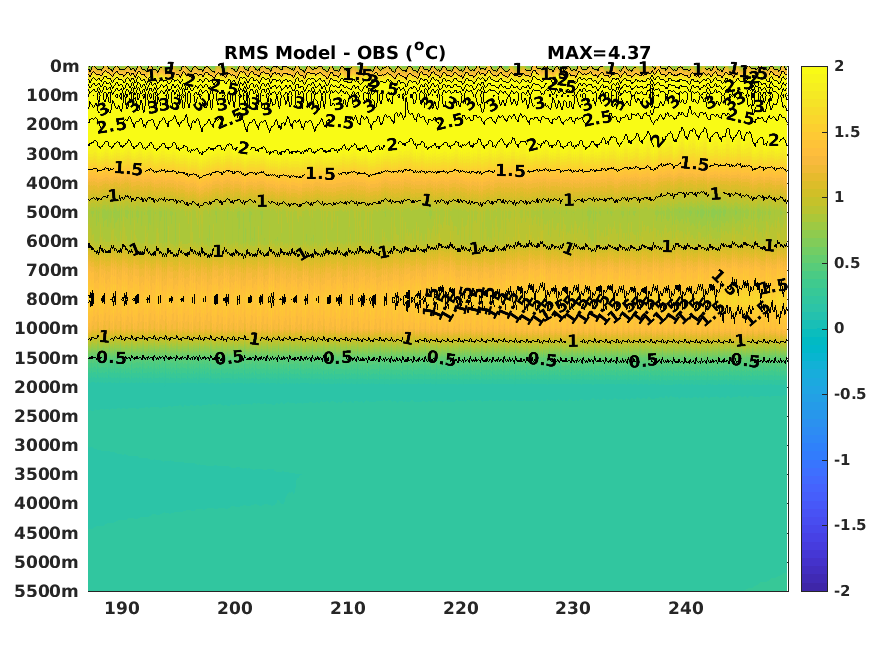
Task: Select the '800m' depth axis label
Action: tap(52, 299)
